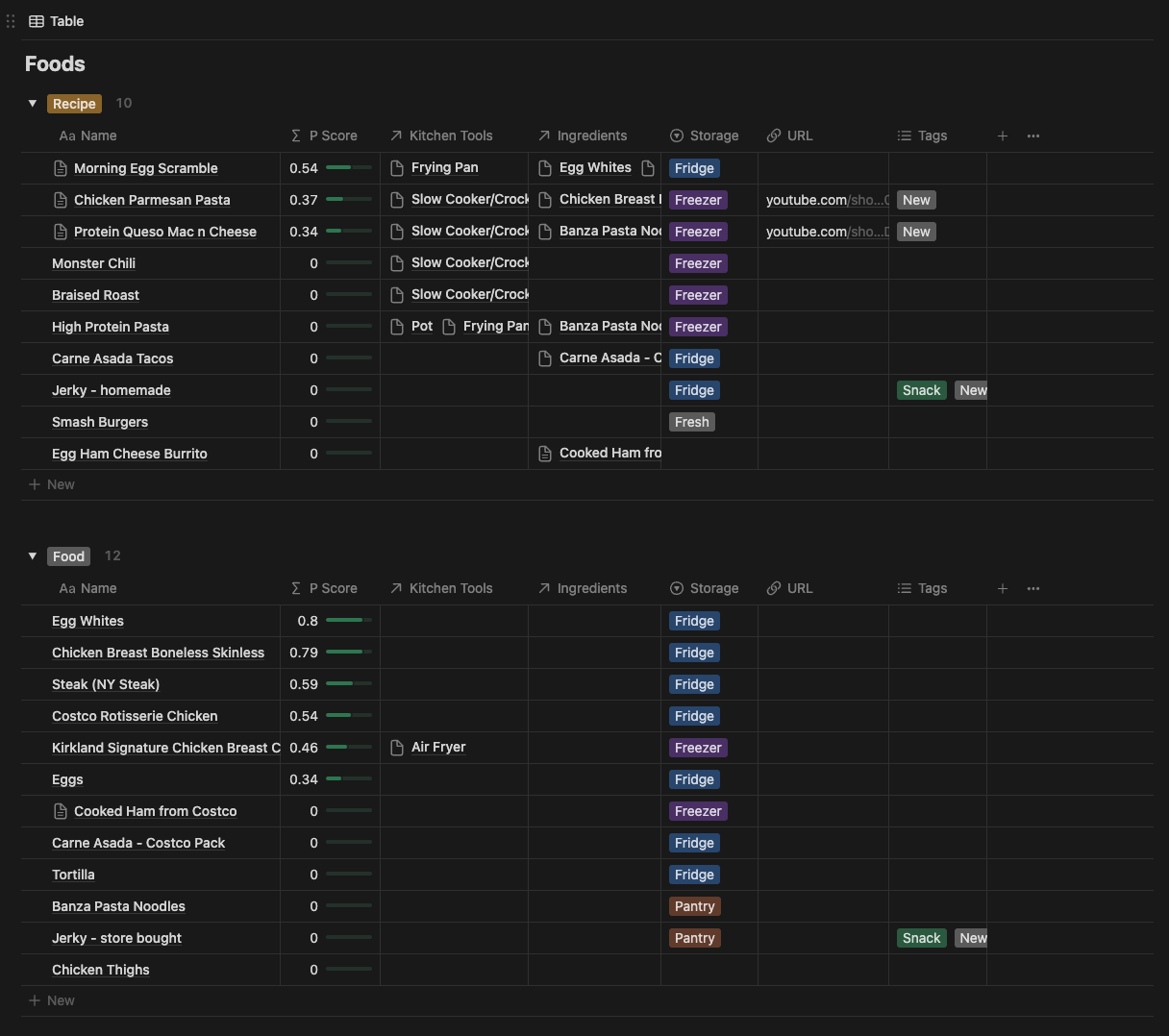
Task: Click the page icon beside Protein Queso Mac n Cheese
Action: pos(61,232)
